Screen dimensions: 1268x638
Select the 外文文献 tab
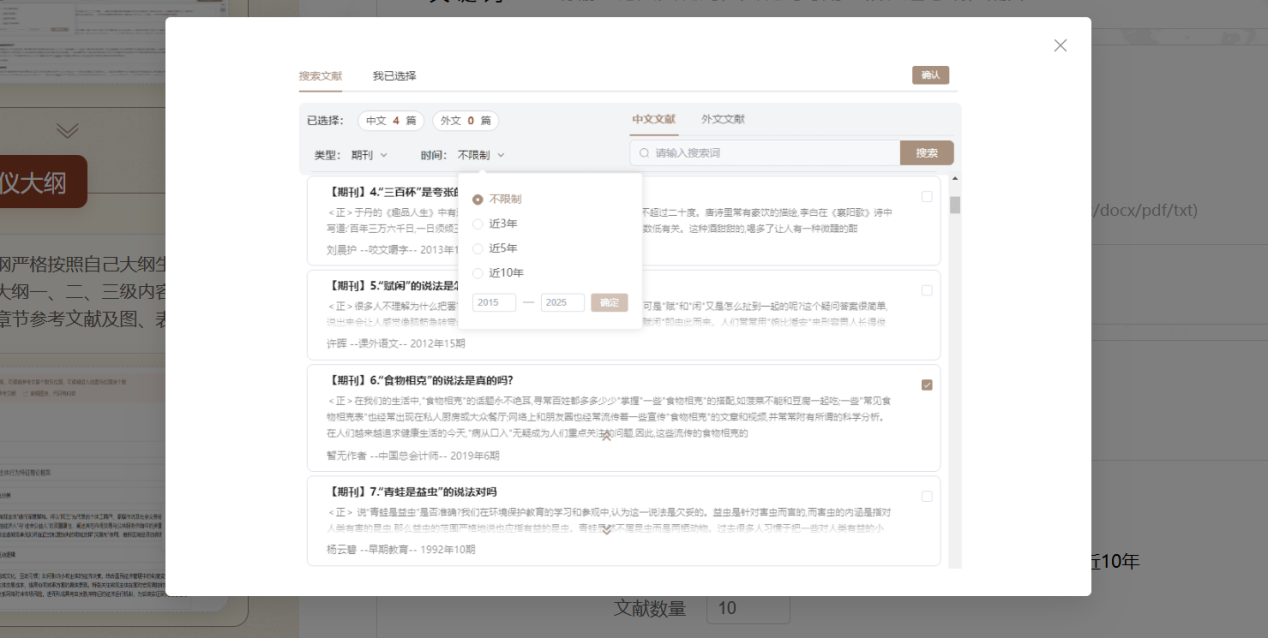723,119
